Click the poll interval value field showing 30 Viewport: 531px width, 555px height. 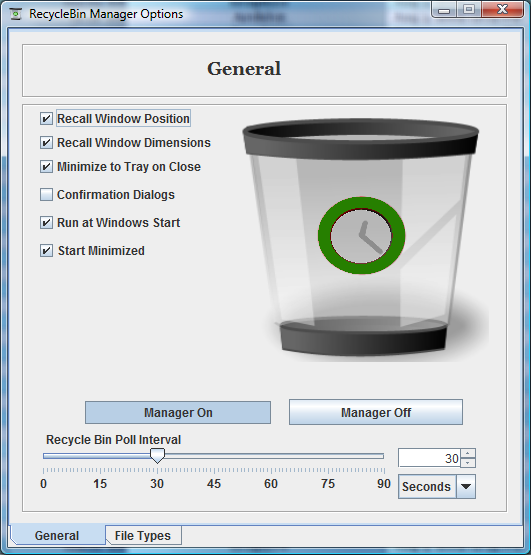429,458
